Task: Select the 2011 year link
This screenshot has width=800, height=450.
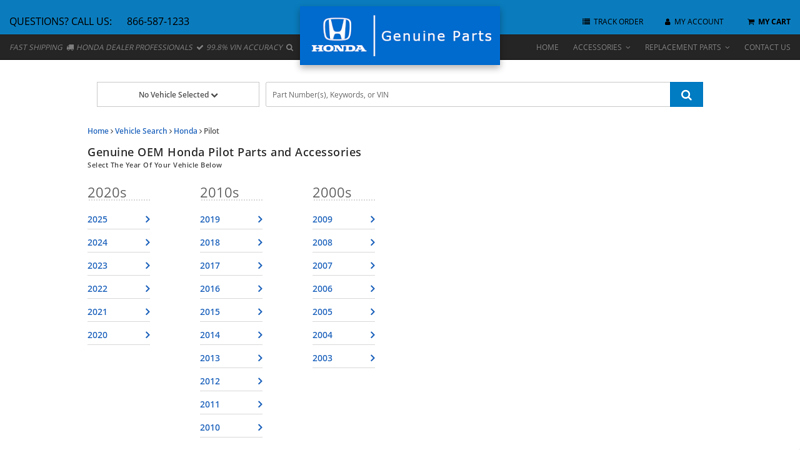Action: point(210,404)
